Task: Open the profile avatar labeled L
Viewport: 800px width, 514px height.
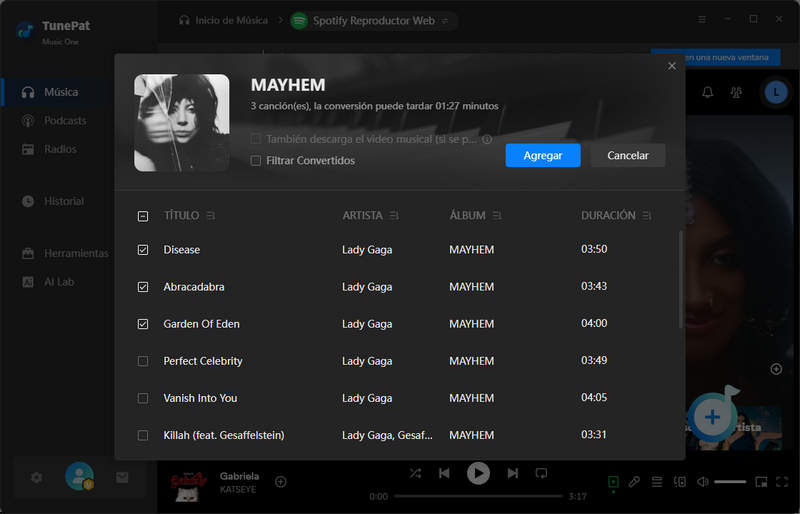Action: click(776, 92)
